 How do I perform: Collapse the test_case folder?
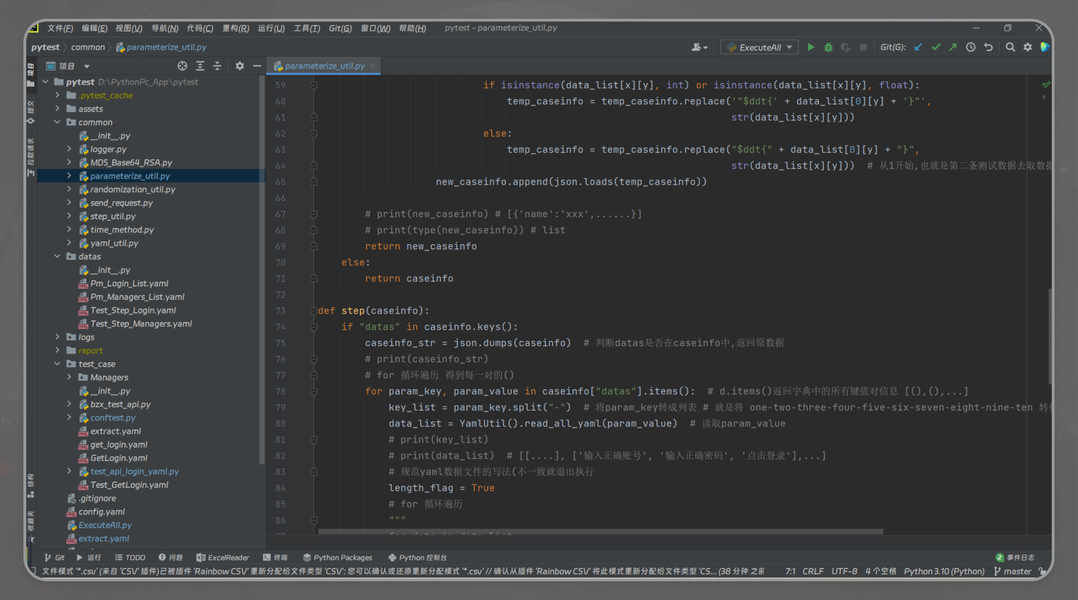58,364
